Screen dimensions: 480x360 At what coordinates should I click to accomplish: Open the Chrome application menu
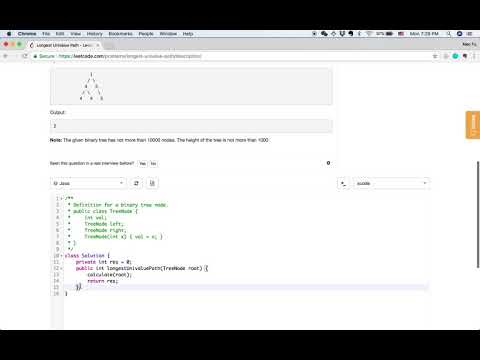point(27,34)
